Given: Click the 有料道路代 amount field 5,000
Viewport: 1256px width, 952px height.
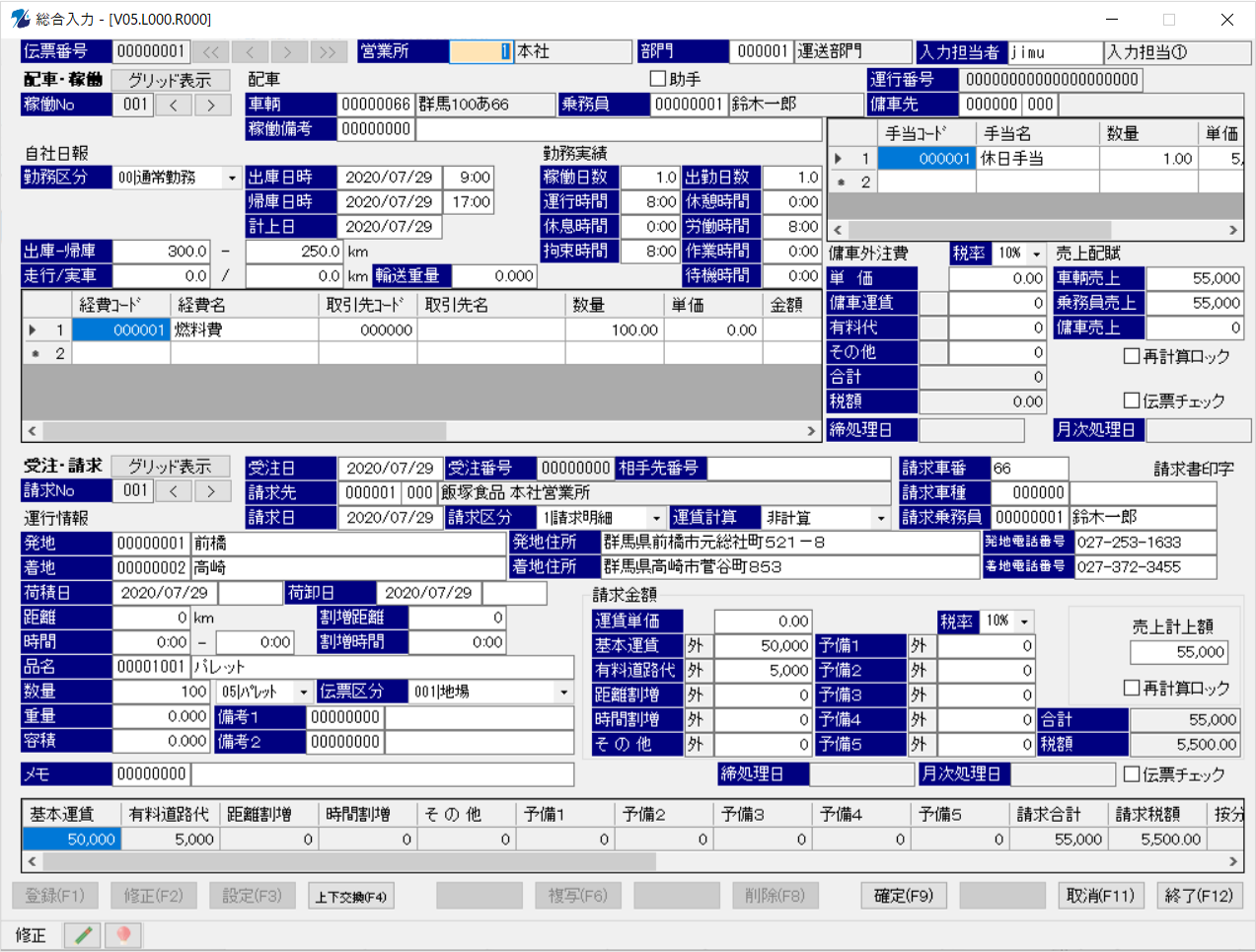Looking at the screenshot, I should [x=762, y=670].
